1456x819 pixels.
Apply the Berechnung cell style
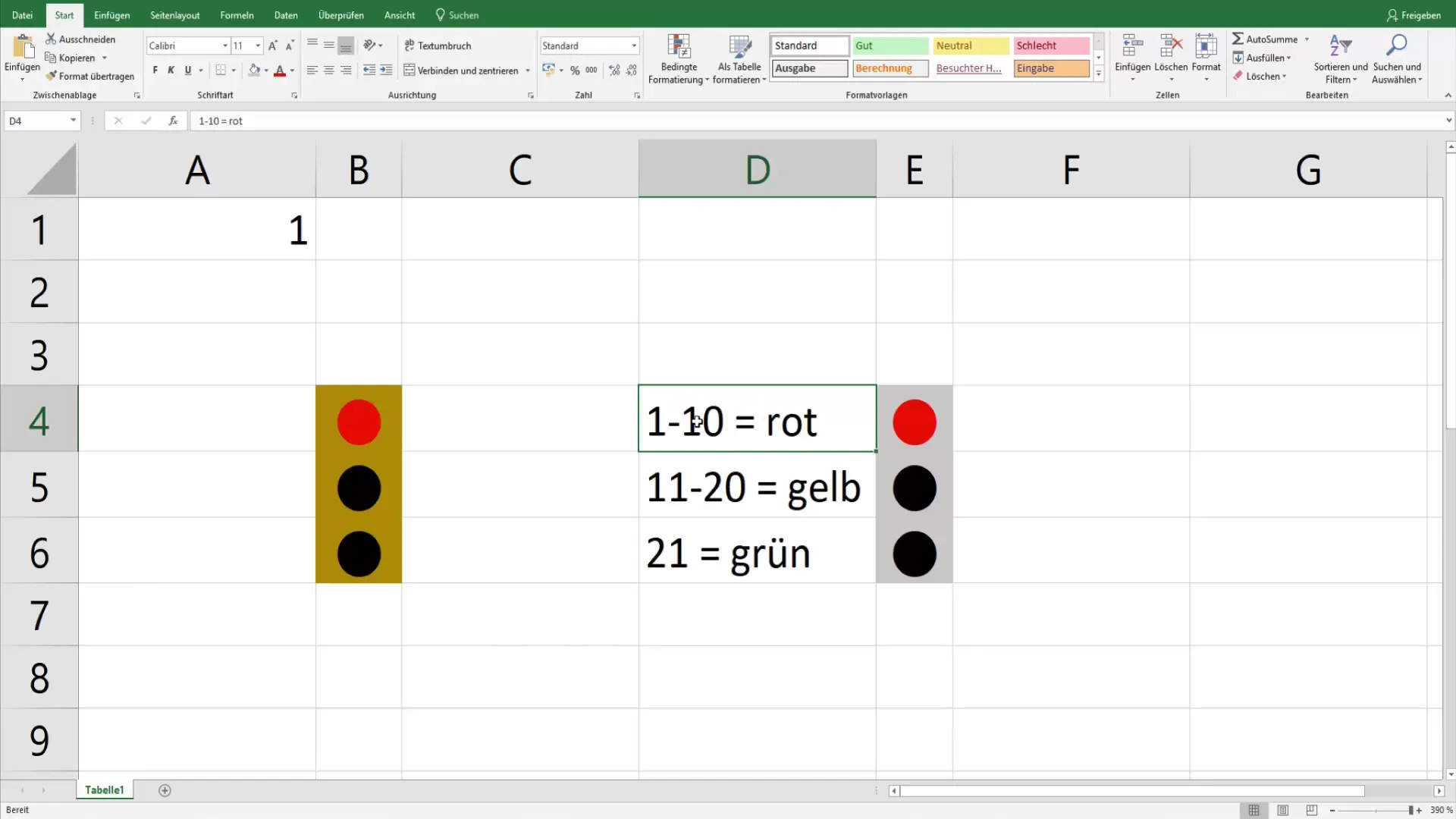coord(890,68)
